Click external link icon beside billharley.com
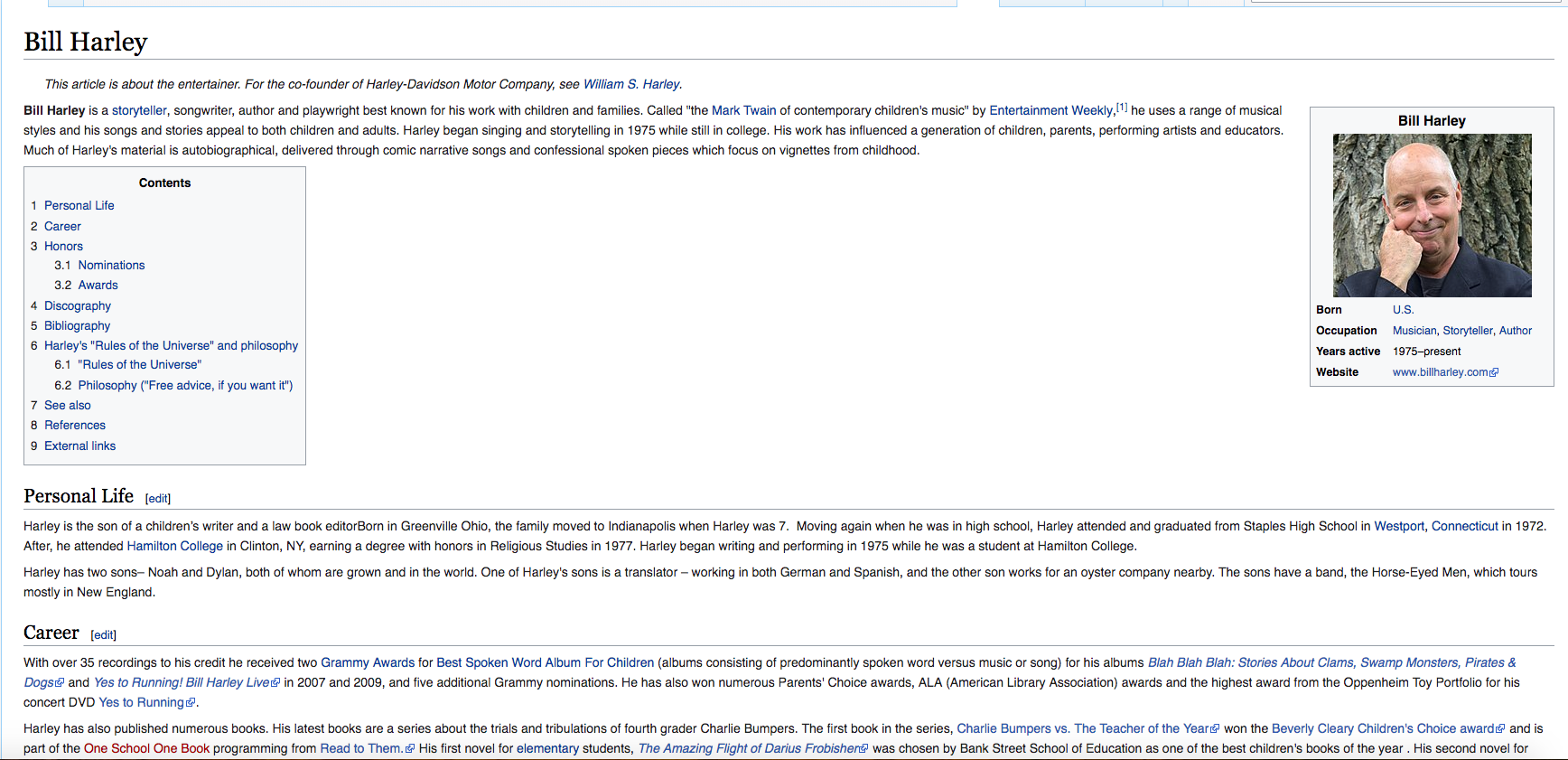 click(x=1494, y=372)
